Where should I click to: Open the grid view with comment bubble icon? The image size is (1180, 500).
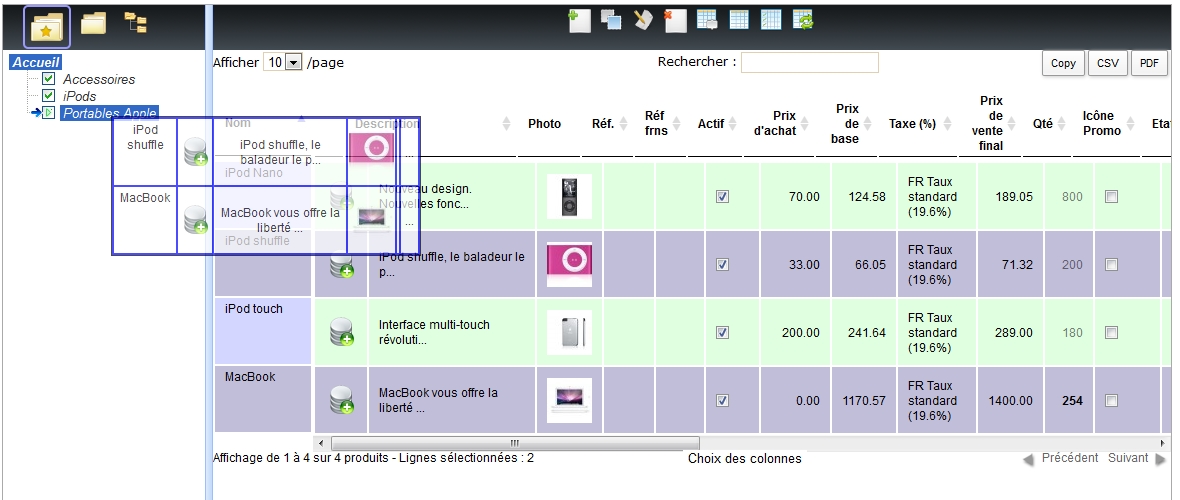pos(707,20)
